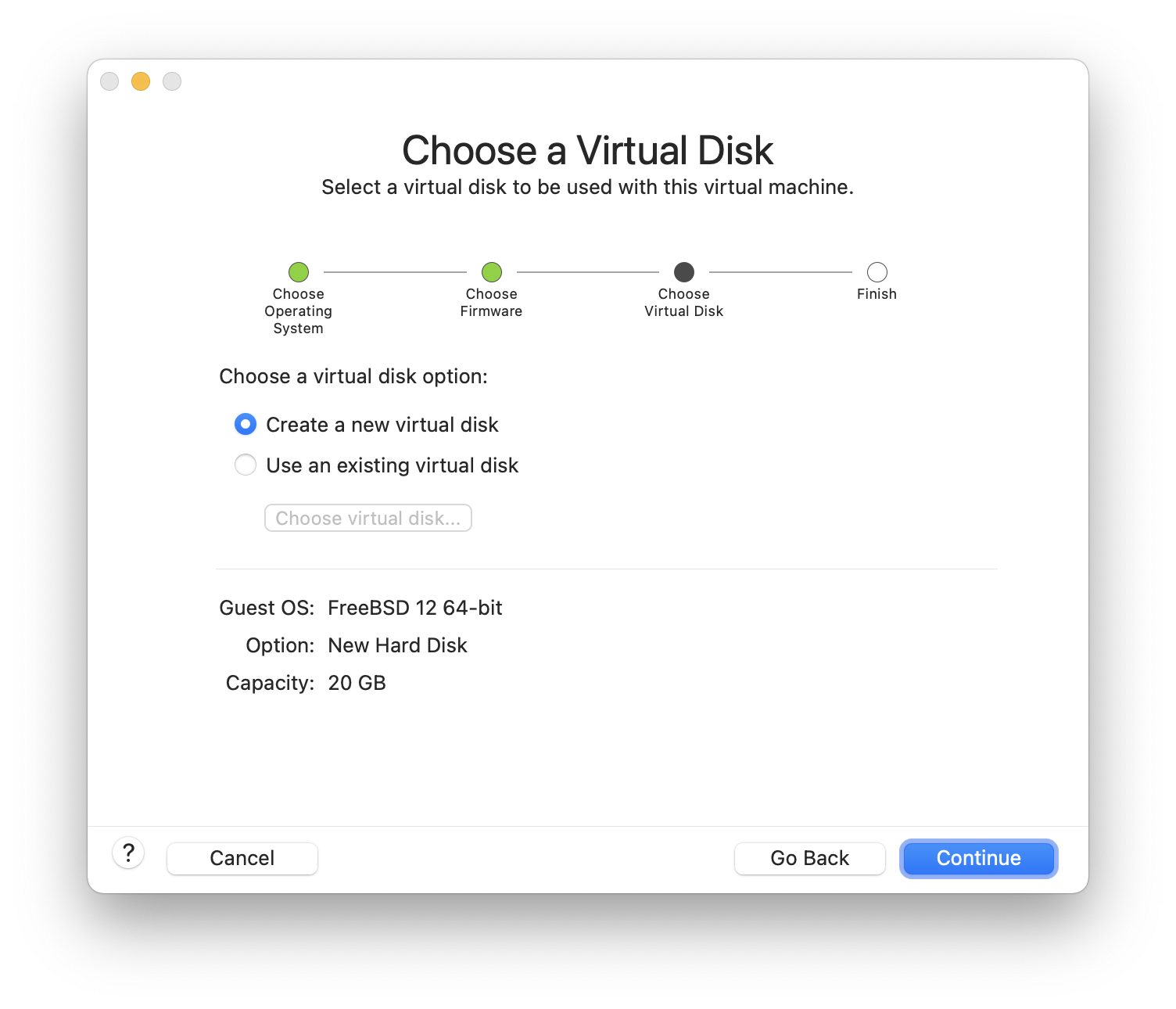
Task: Open the help question mark button
Action: pyautogui.click(x=128, y=853)
